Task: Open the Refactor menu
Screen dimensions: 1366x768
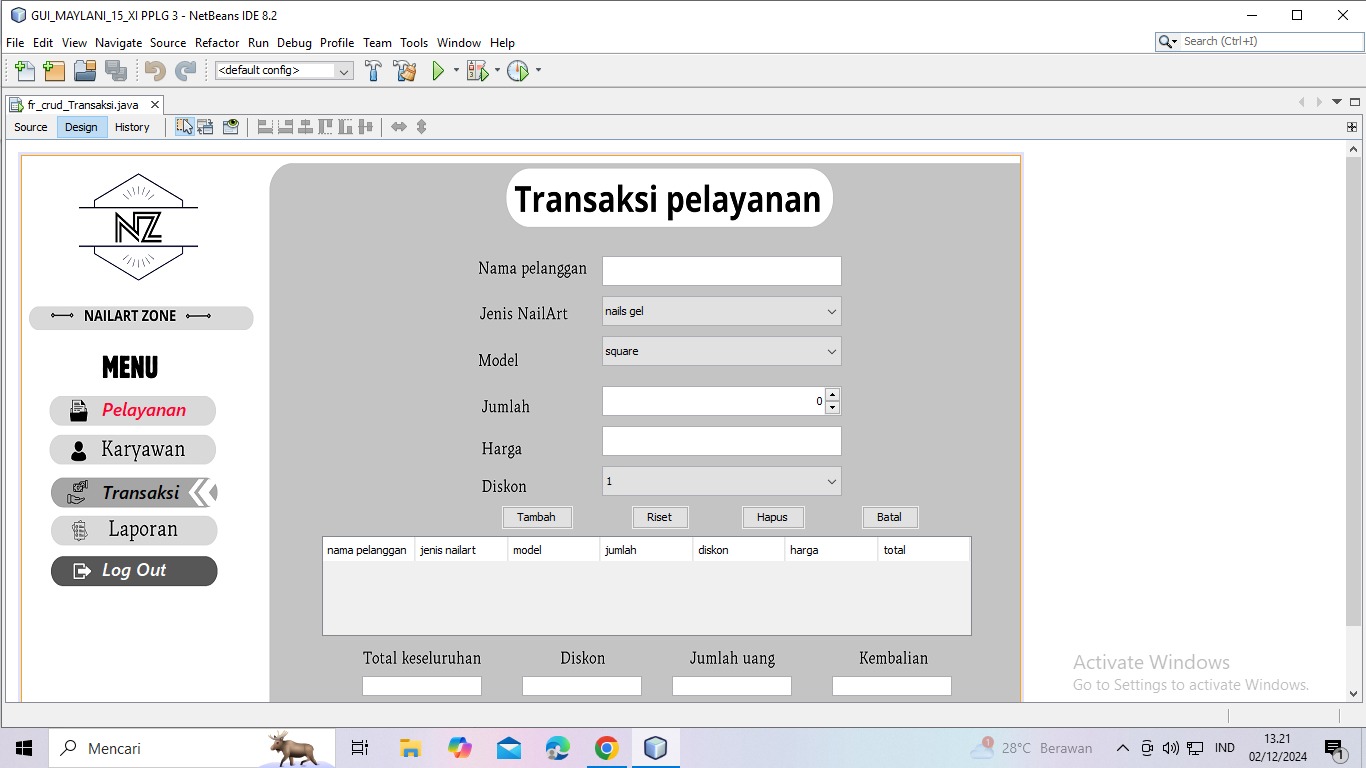Action: point(217,43)
